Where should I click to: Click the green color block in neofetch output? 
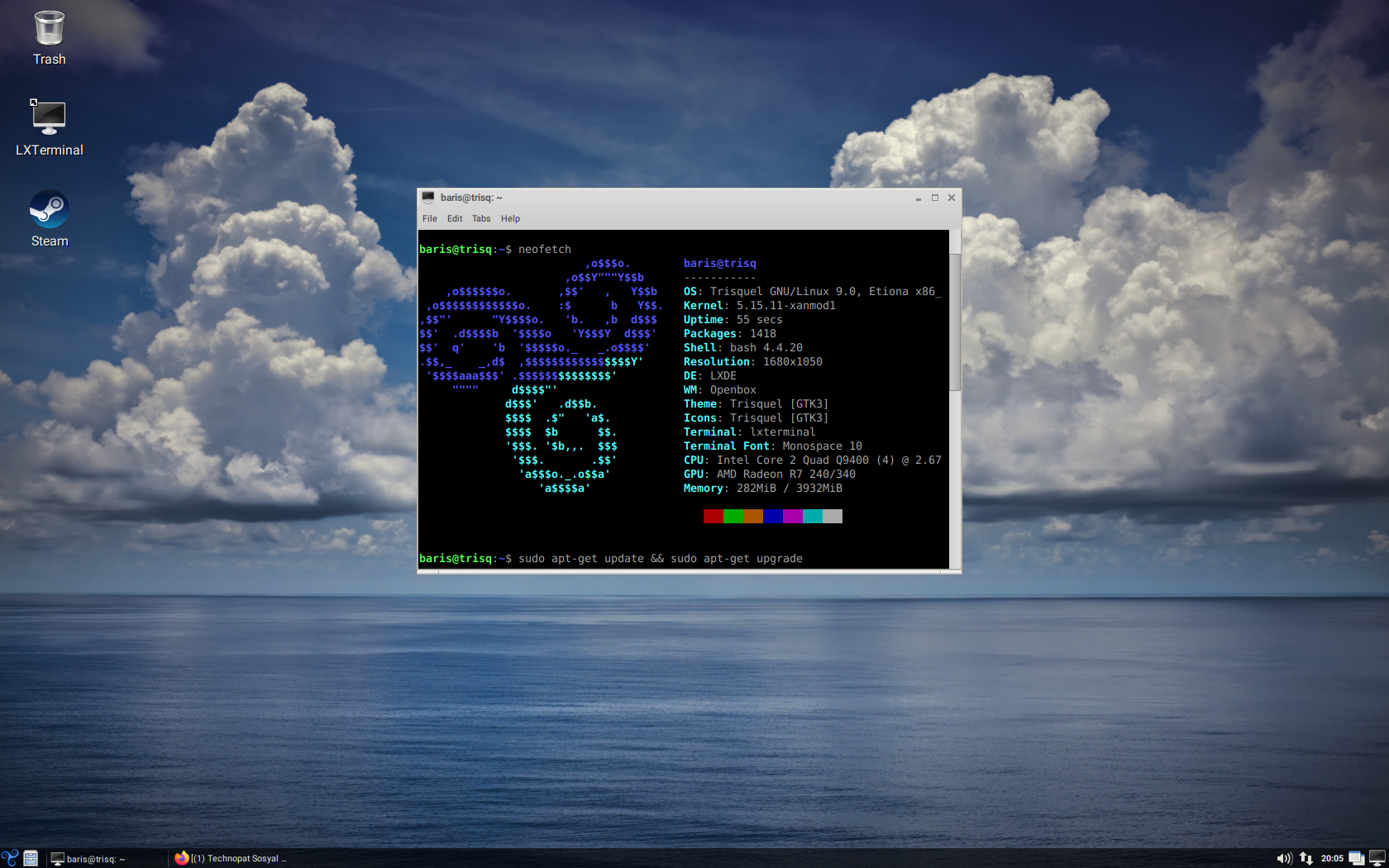click(x=733, y=516)
